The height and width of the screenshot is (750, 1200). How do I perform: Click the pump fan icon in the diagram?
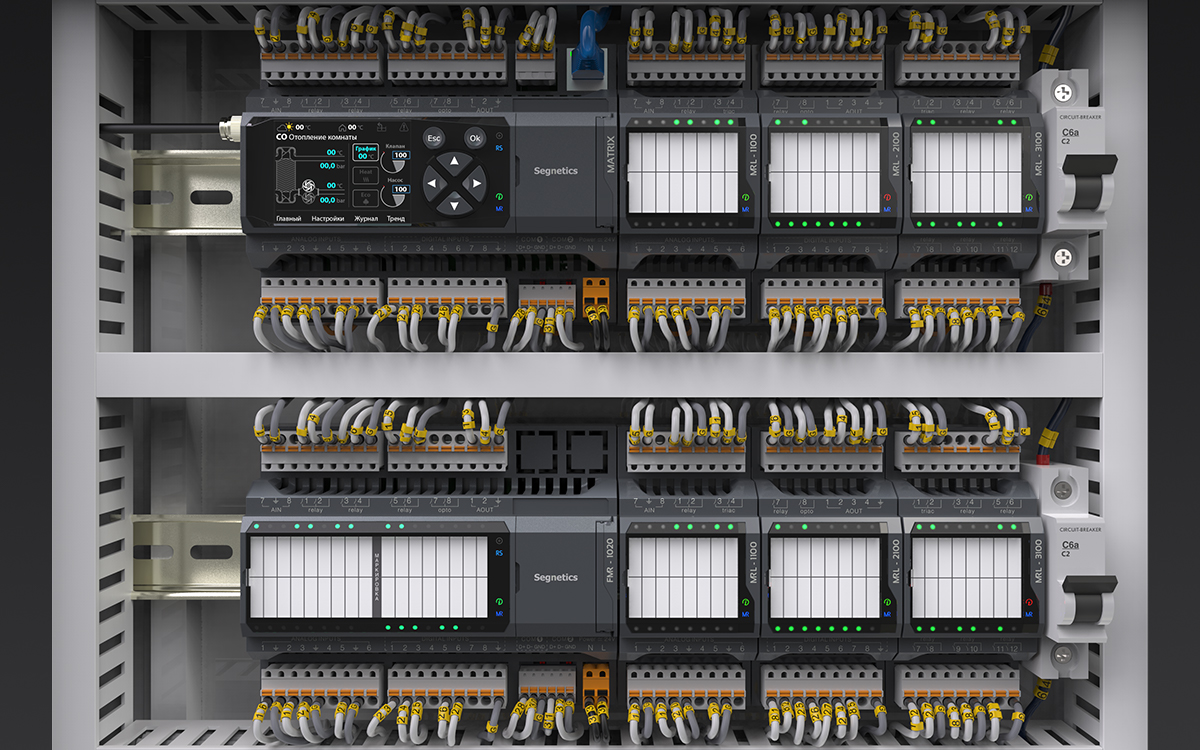(308, 187)
